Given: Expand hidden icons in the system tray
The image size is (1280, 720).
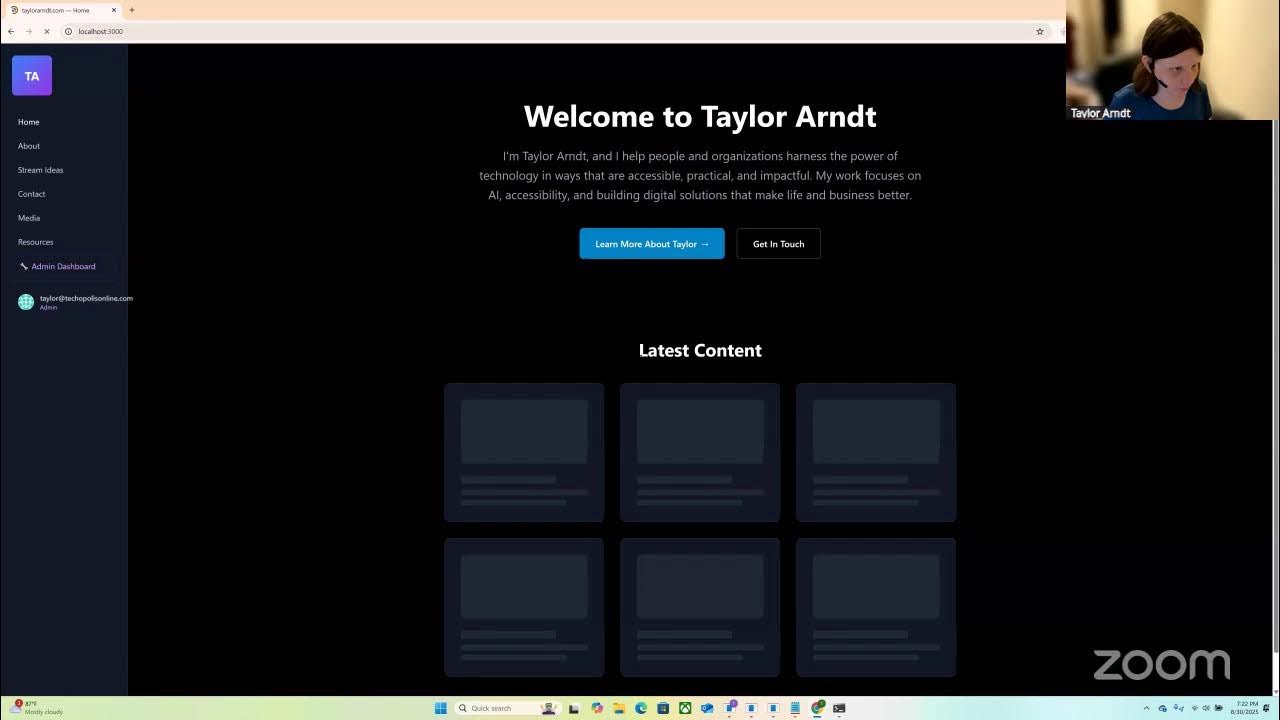Looking at the screenshot, I should click(x=1148, y=708).
